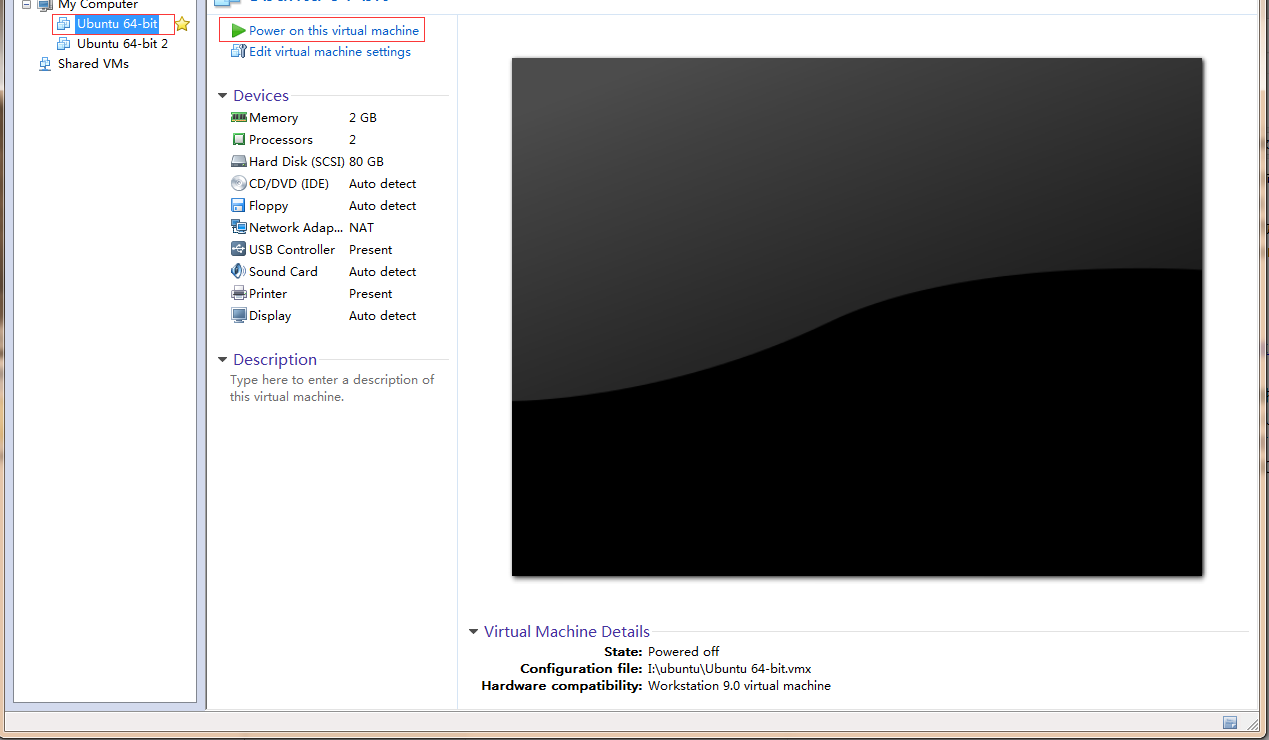Open Edit virtual machine settings link
The image size is (1269, 740).
329,52
